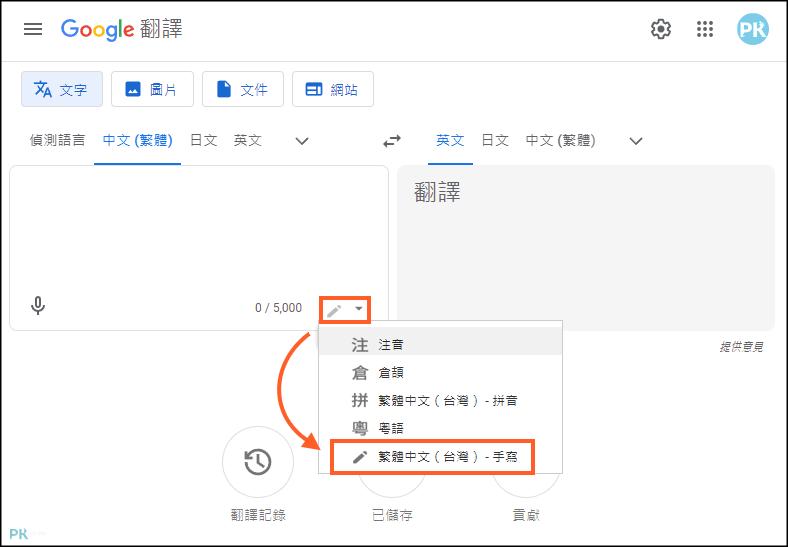Image resolution: width=788 pixels, height=547 pixels.
Task: Open input method dropdown arrow
Action: coord(359,308)
